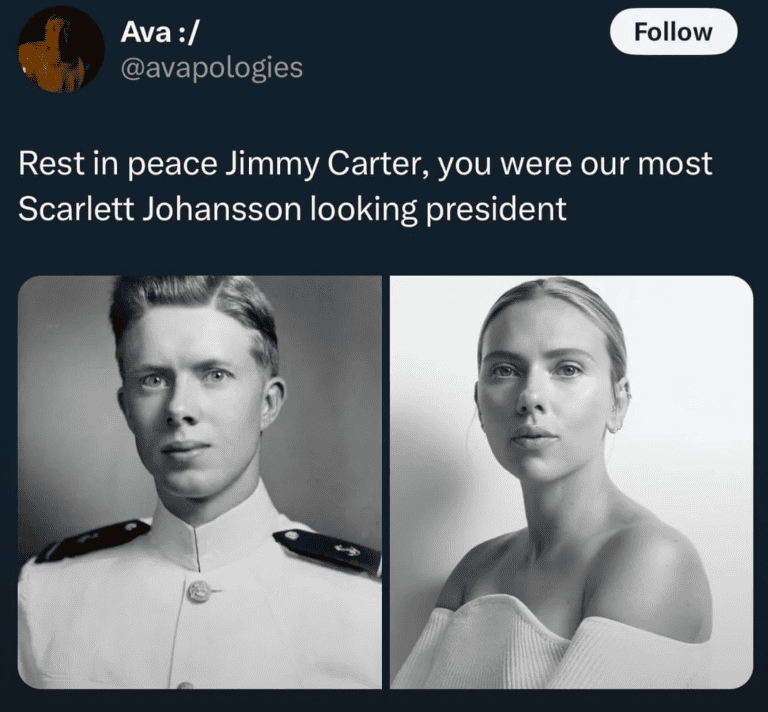The image size is (768, 712).
Task: Open the "Ava :/" display name
Action: coord(160,32)
